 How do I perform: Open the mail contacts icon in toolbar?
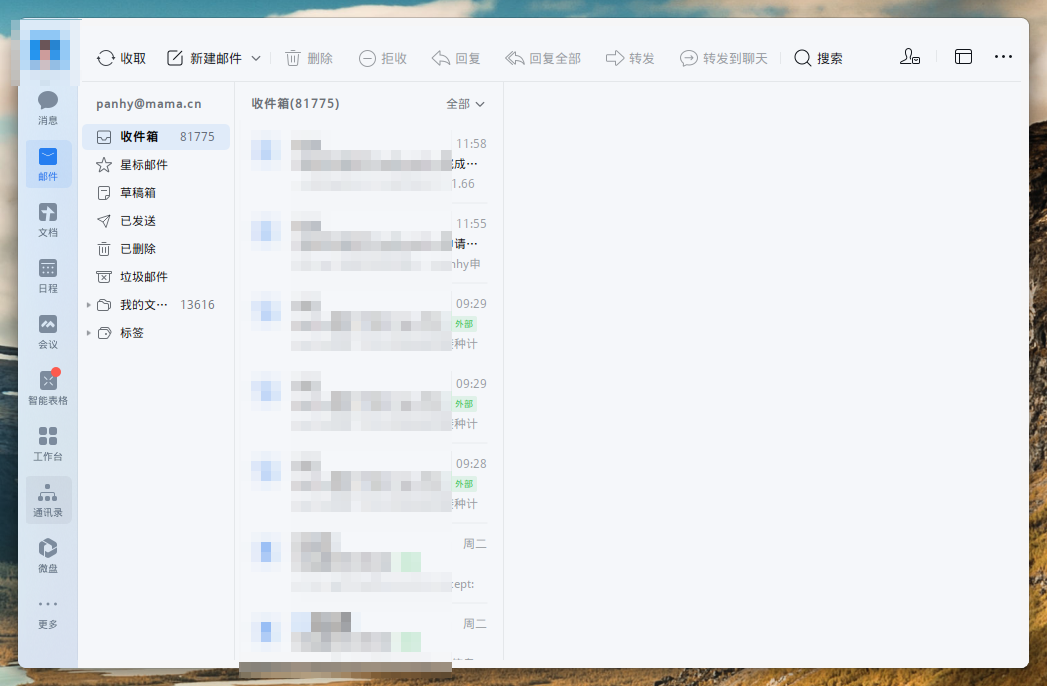909,57
